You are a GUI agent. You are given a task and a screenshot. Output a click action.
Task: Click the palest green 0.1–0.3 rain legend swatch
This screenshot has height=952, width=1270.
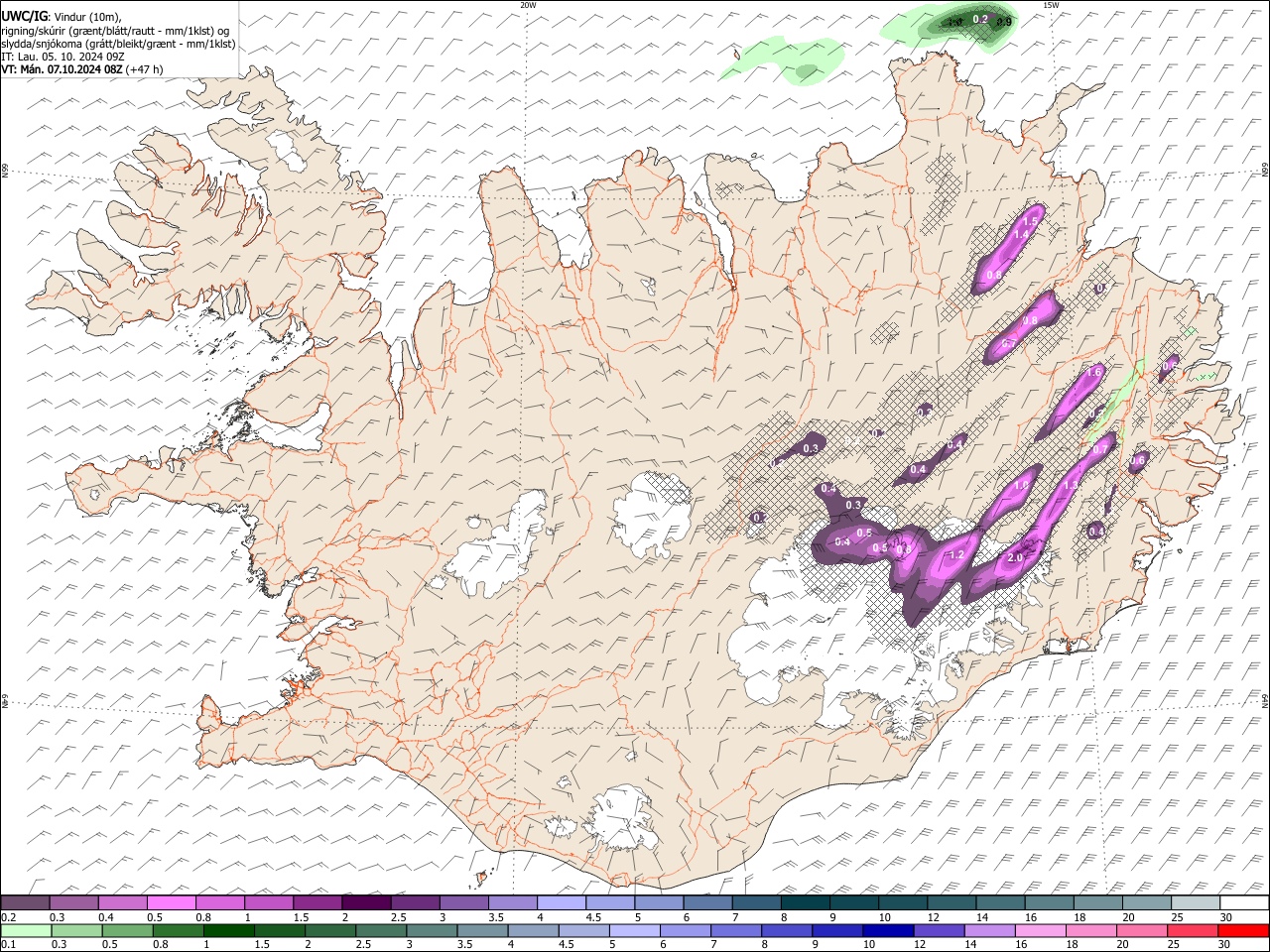26,930
